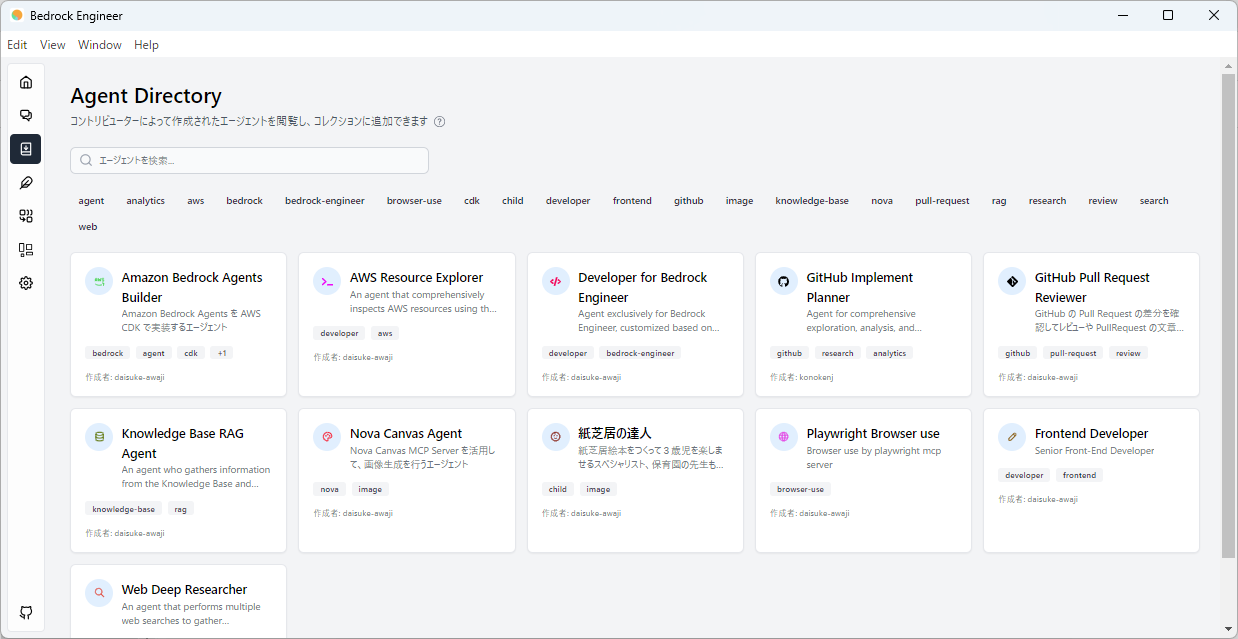Click GitHub Implement Planner octocat icon
The width and height of the screenshot is (1238, 639).
point(784,281)
